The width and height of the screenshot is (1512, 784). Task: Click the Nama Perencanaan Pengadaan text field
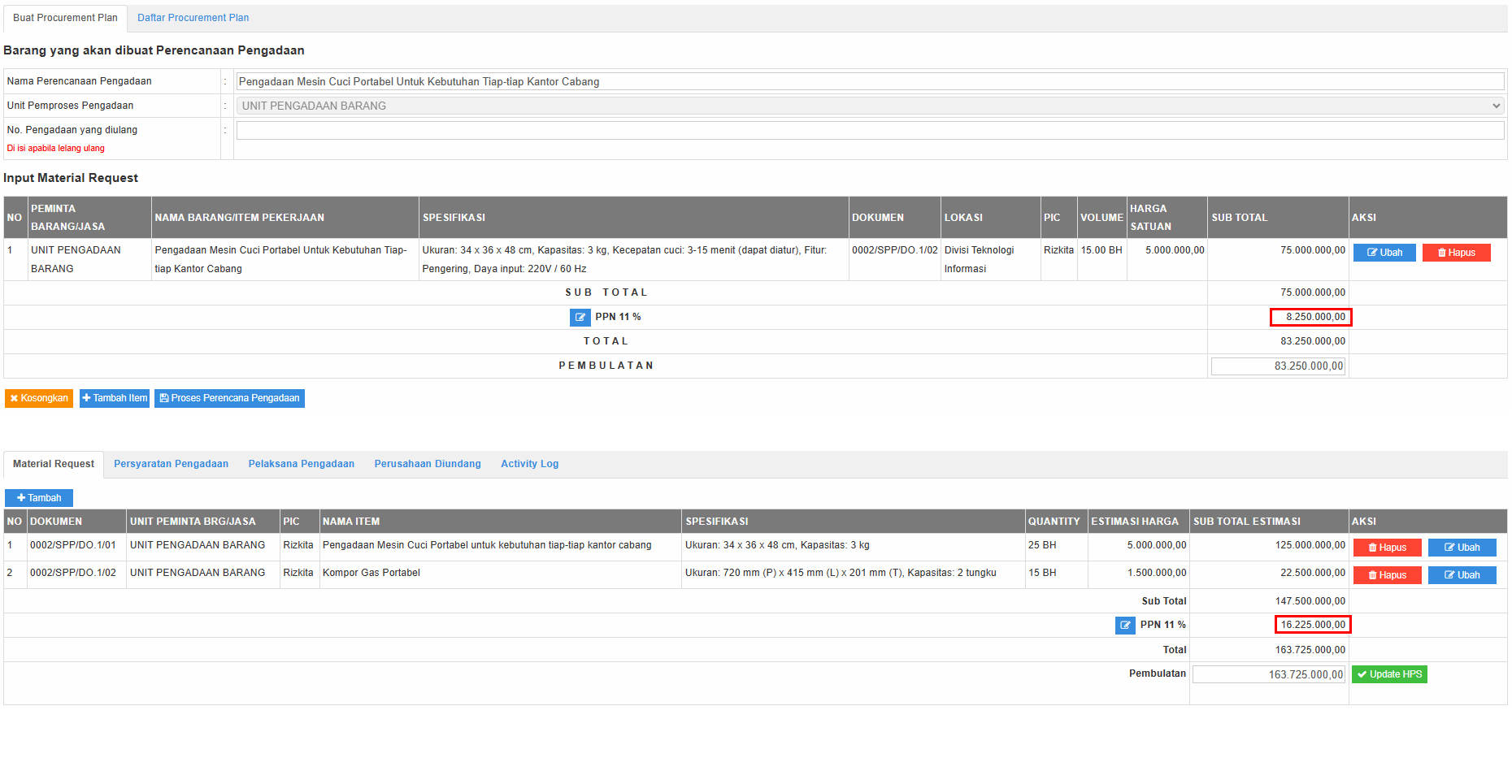point(869,81)
